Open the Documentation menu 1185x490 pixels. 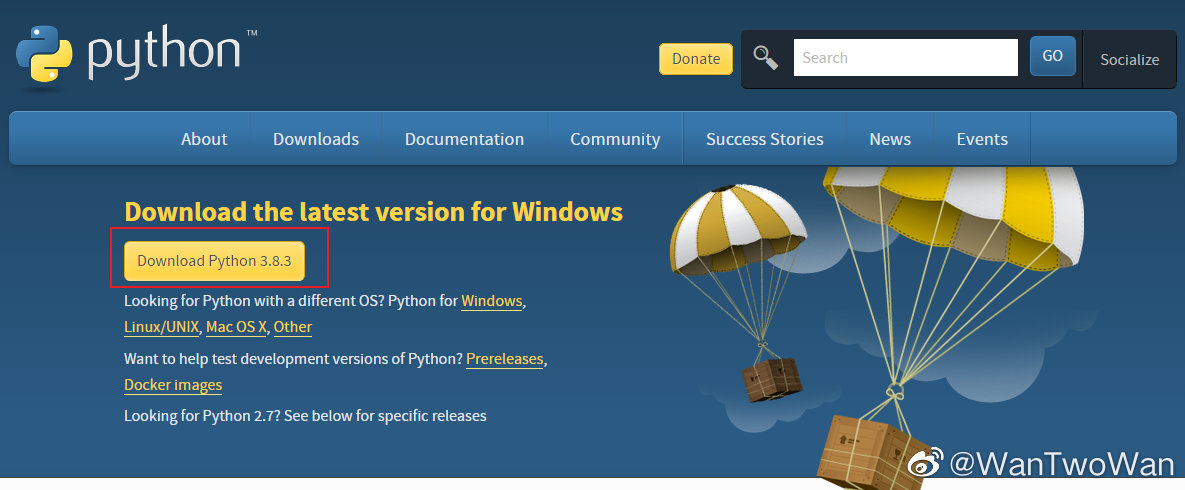[x=464, y=139]
